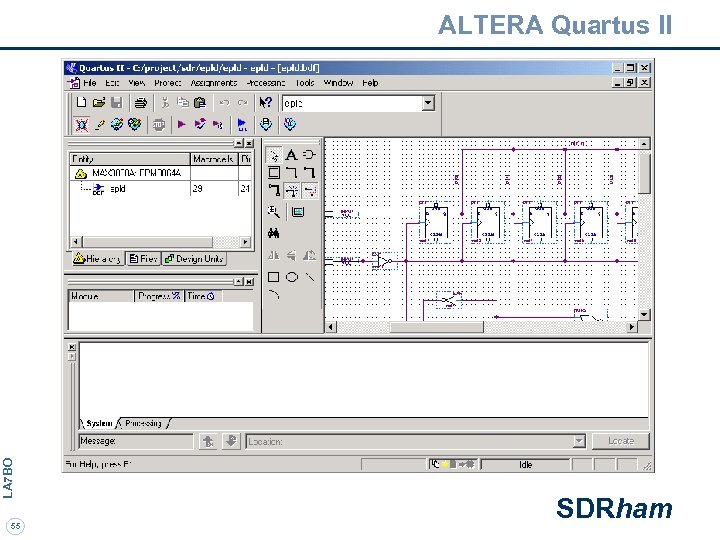Open the Compilation Report icon

pos(266,124)
